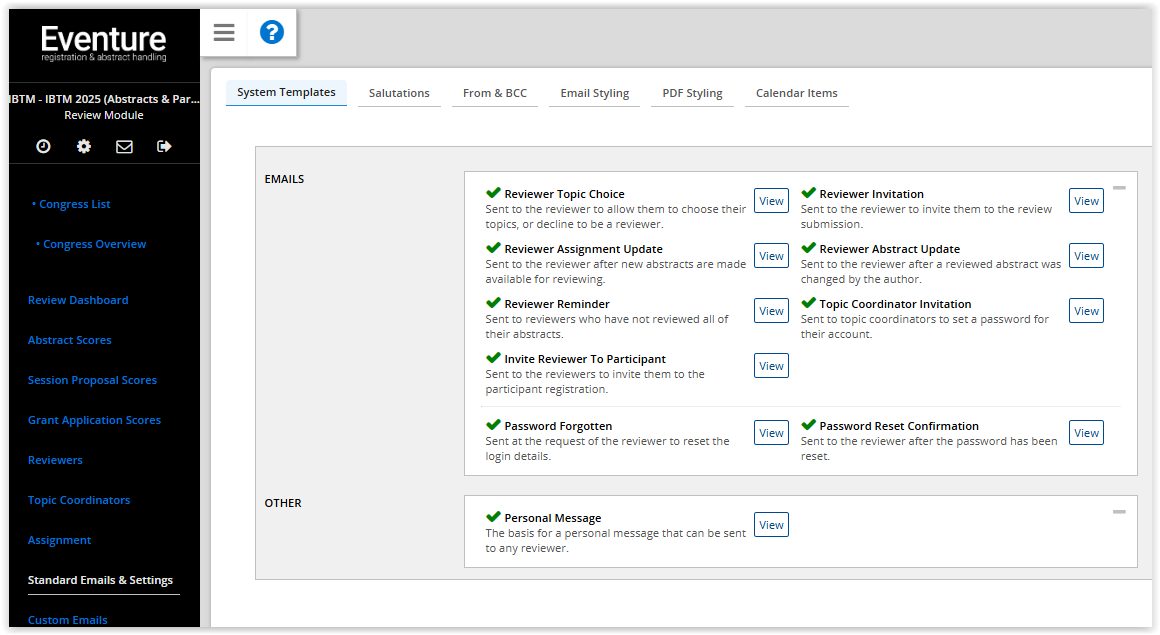The height and width of the screenshot is (635, 1160).
Task: Open the Calendar Items tab
Action: click(797, 93)
